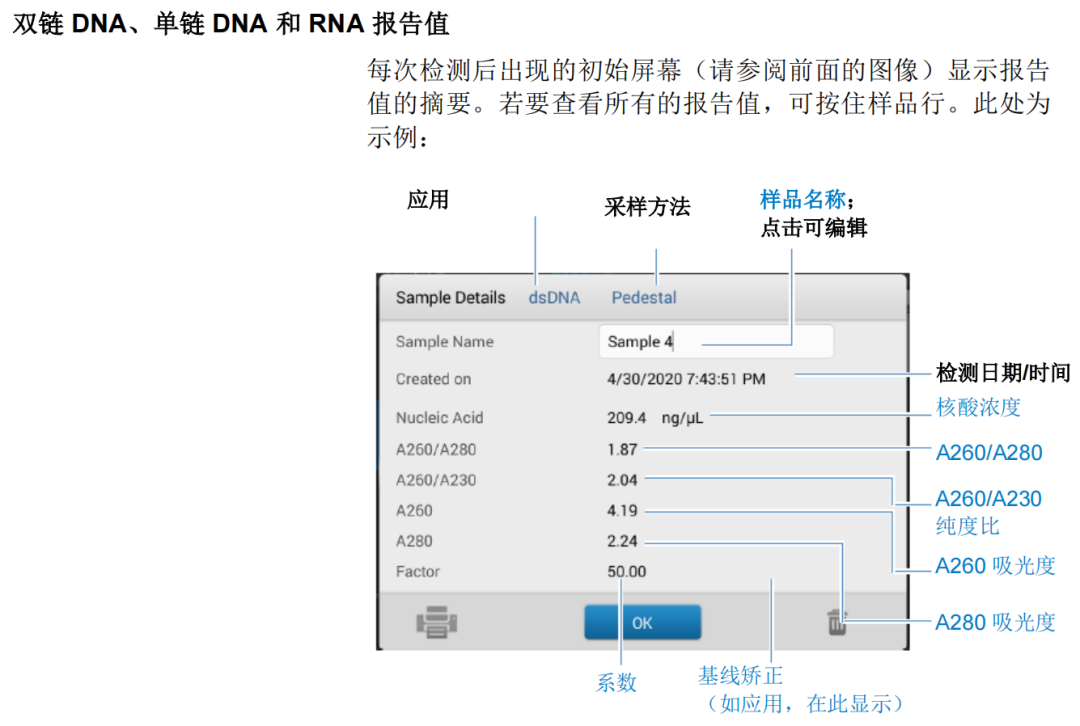Click the A260/A230 ratio value 2.04
This screenshot has width=1080, height=726.
pyautogui.click(x=622, y=480)
